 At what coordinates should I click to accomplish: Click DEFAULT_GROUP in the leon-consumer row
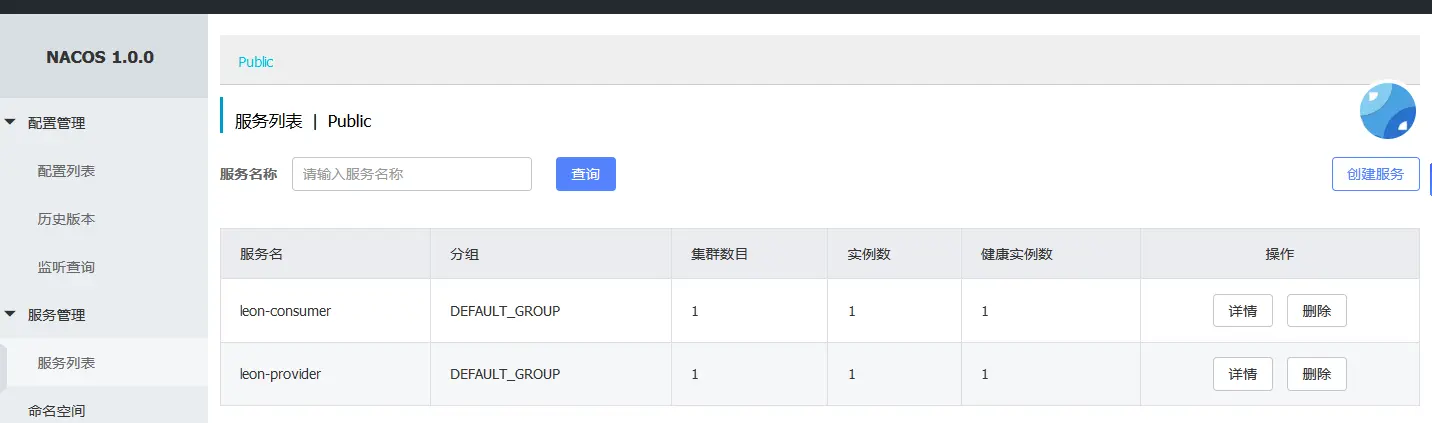505,311
